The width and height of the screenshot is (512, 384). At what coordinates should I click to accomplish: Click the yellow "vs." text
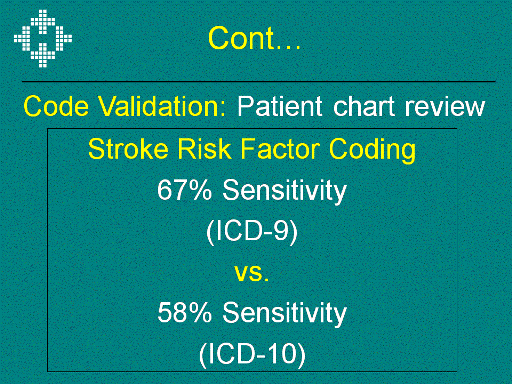(x=252, y=273)
